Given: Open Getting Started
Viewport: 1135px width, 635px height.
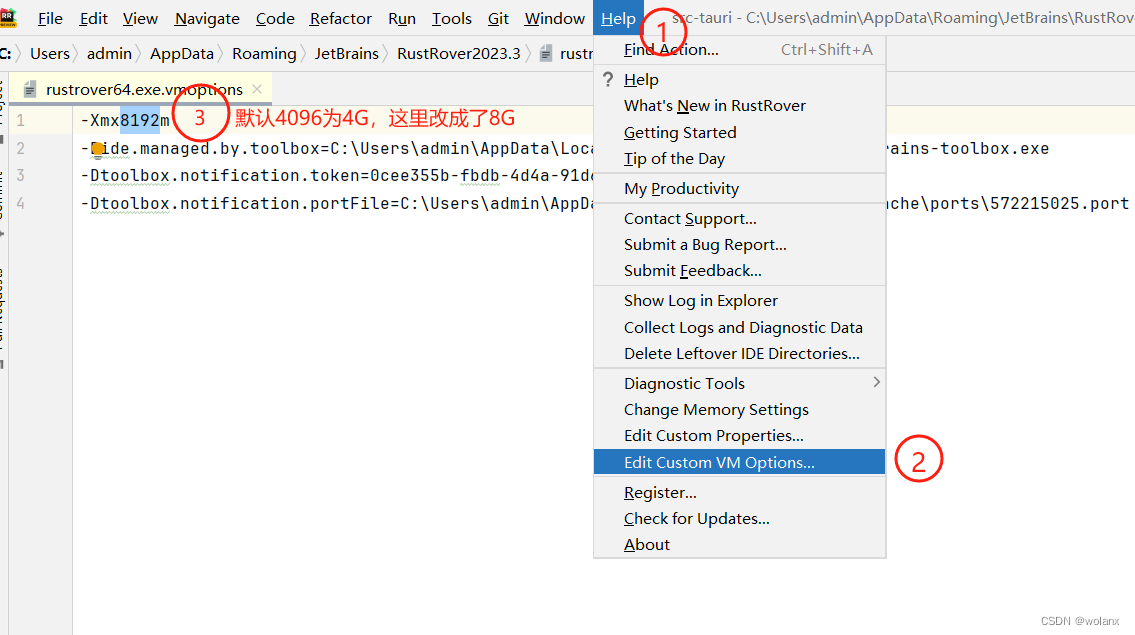Looking at the screenshot, I should click(739, 133).
